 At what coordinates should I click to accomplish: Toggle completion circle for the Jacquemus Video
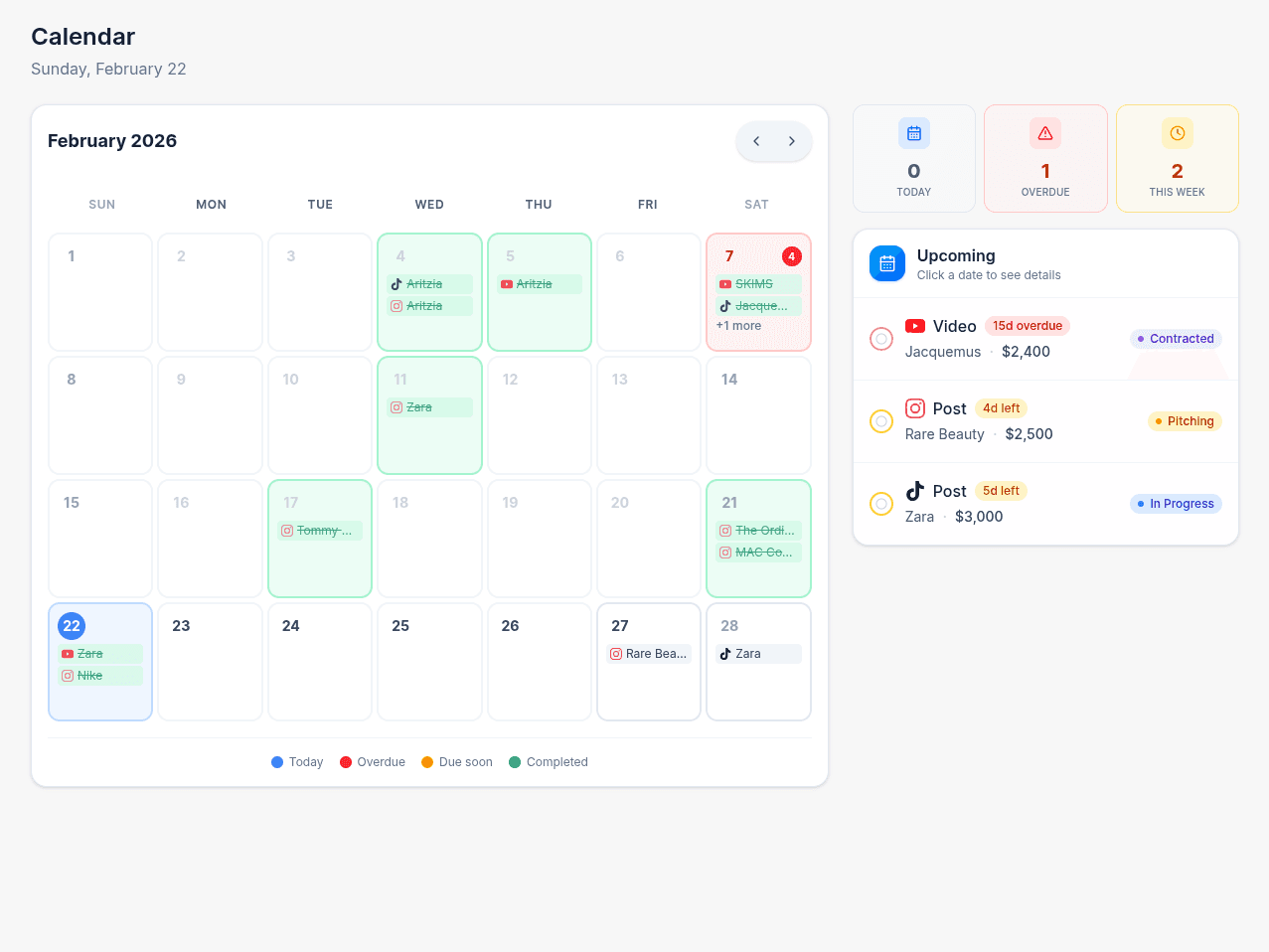pyautogui.click(x=881, y=339)
